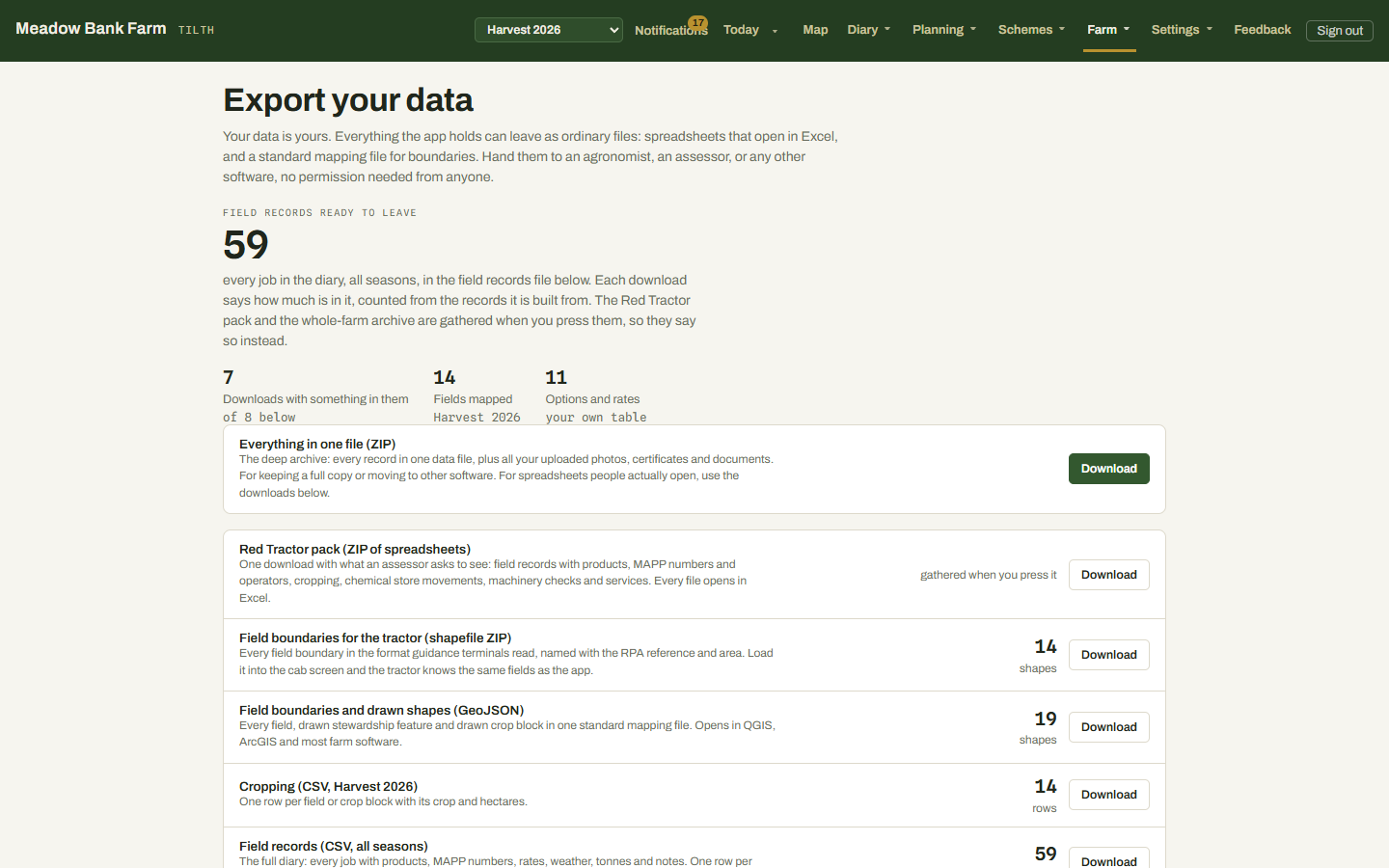Expand the Settings menu
Viewport: 1389px width, 868px height.
[x=1182, y=30]
